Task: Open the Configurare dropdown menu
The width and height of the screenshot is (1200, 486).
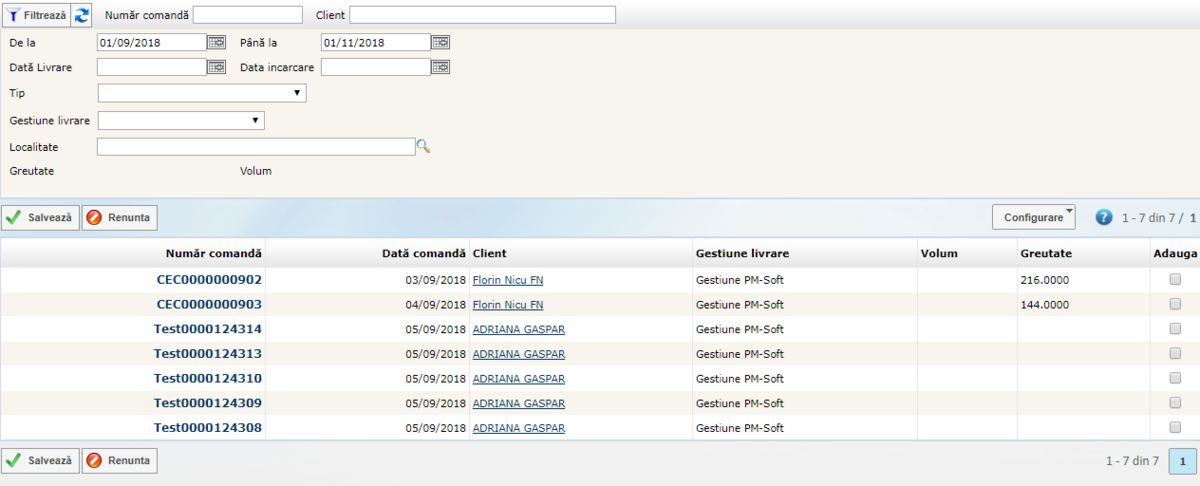Action: 1033,217
